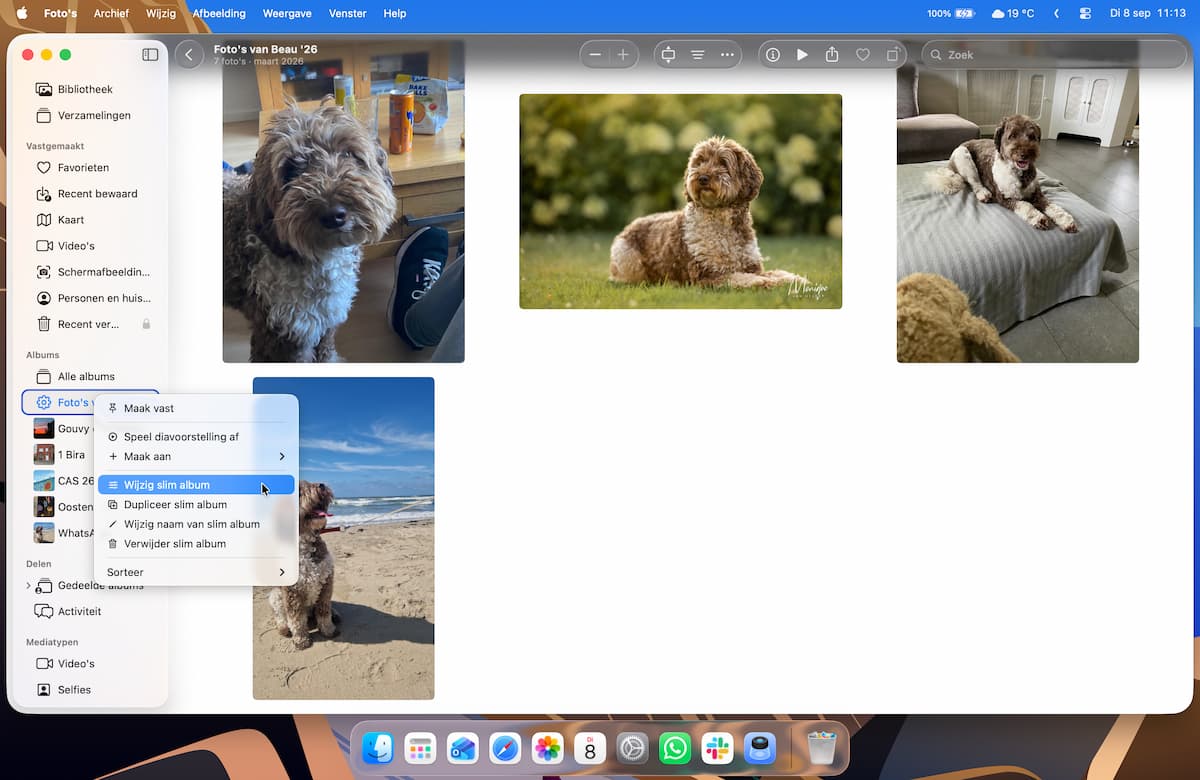Open the Weergave menu in menu bar

click(x=287, y=14)
